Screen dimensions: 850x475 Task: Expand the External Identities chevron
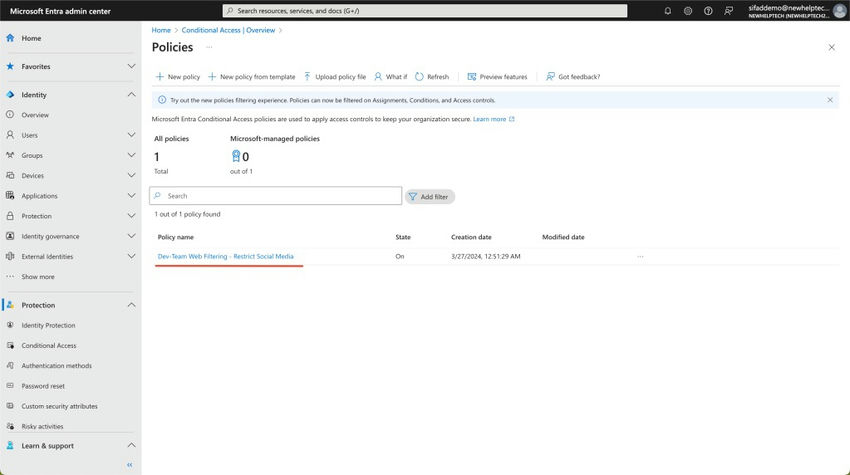pyautogui.click(x=131, y=256)
